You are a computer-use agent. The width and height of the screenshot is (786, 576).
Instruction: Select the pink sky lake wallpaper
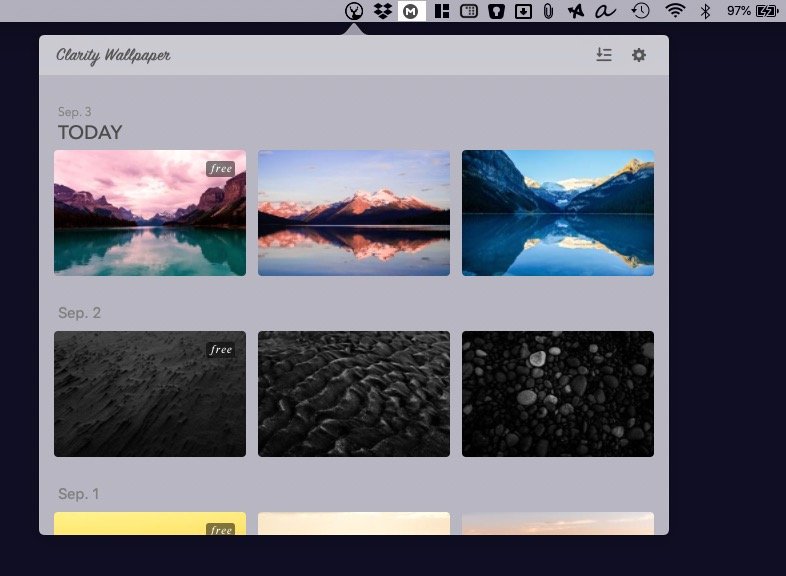[150, 213]
